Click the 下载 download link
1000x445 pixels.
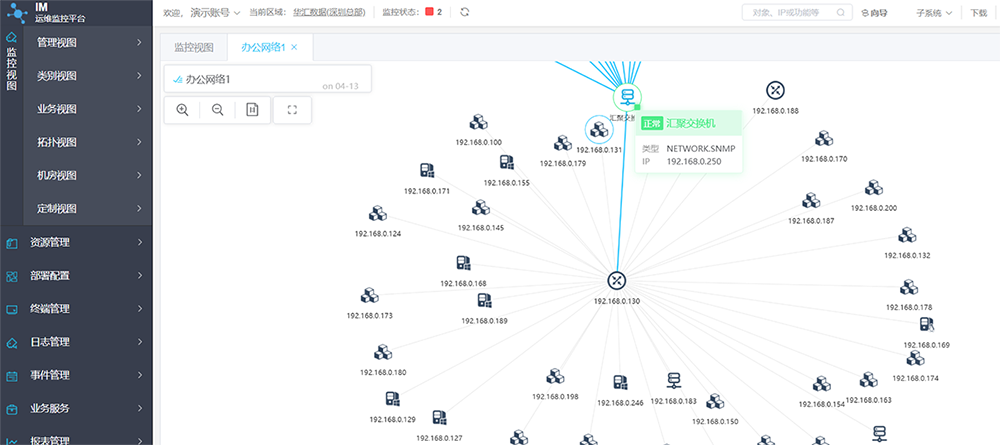pyautogui.click(x=978, y=12)
